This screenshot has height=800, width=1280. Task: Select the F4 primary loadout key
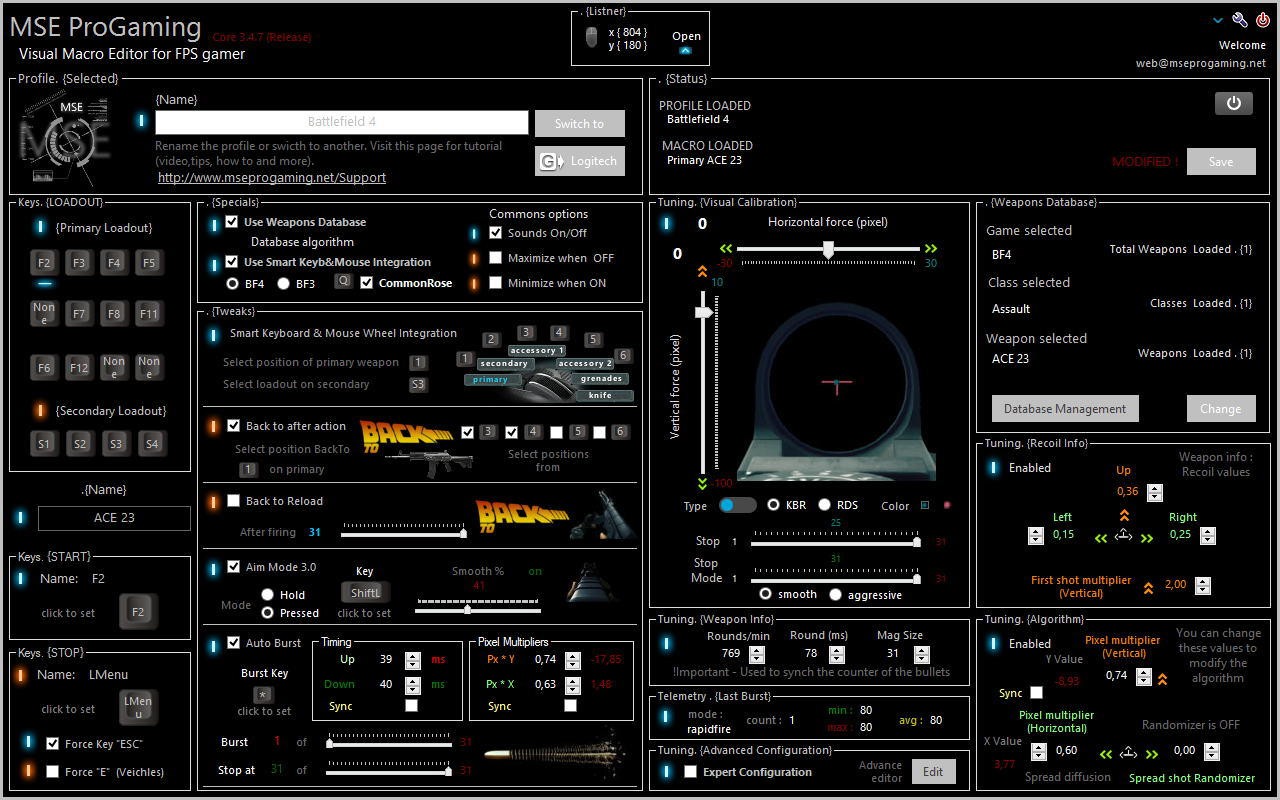pyautogui.click(x=114, y=264)
